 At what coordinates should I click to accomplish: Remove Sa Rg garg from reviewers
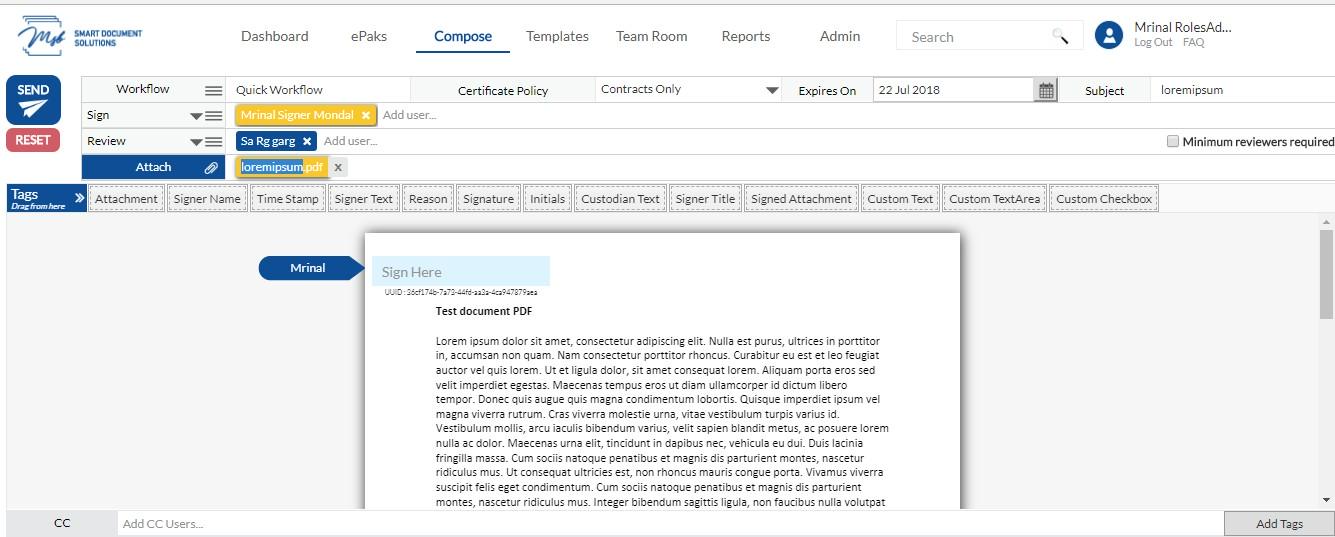(x=307, y=141)
